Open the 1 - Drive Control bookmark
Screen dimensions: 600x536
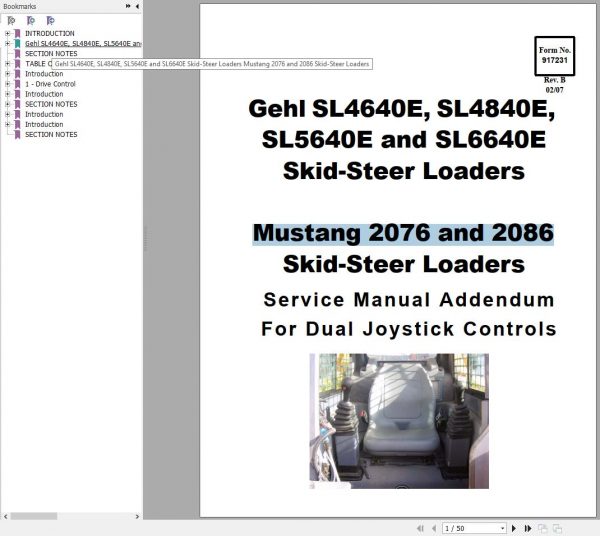click(50, 84)
